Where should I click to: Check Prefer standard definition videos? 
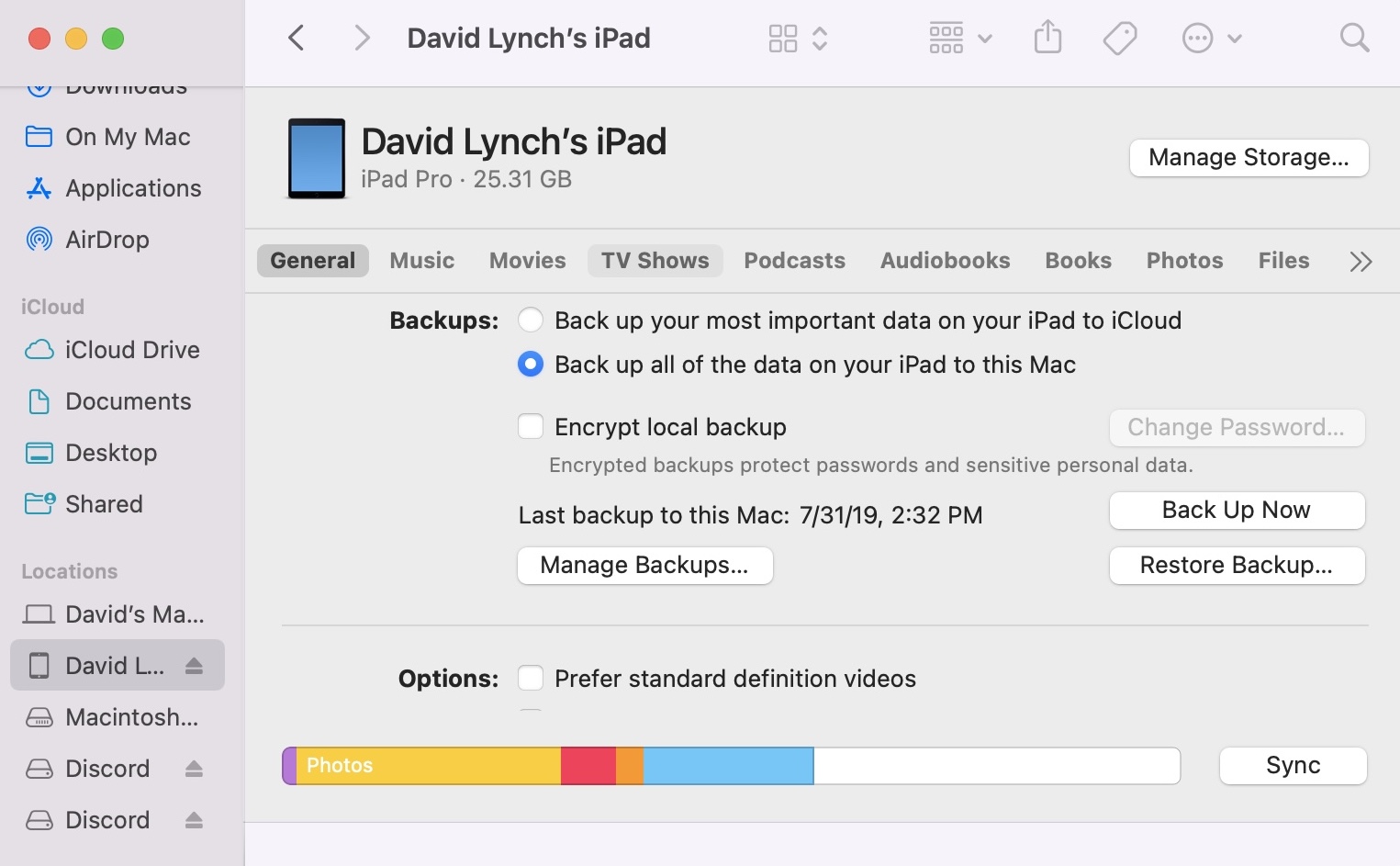click(x=531, y=678)
